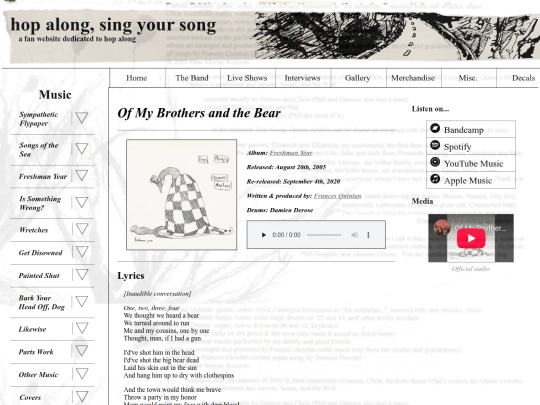Open the audio player's more options menu
Viewport: 540px width, 405px height.
click(x=368, y=235)
